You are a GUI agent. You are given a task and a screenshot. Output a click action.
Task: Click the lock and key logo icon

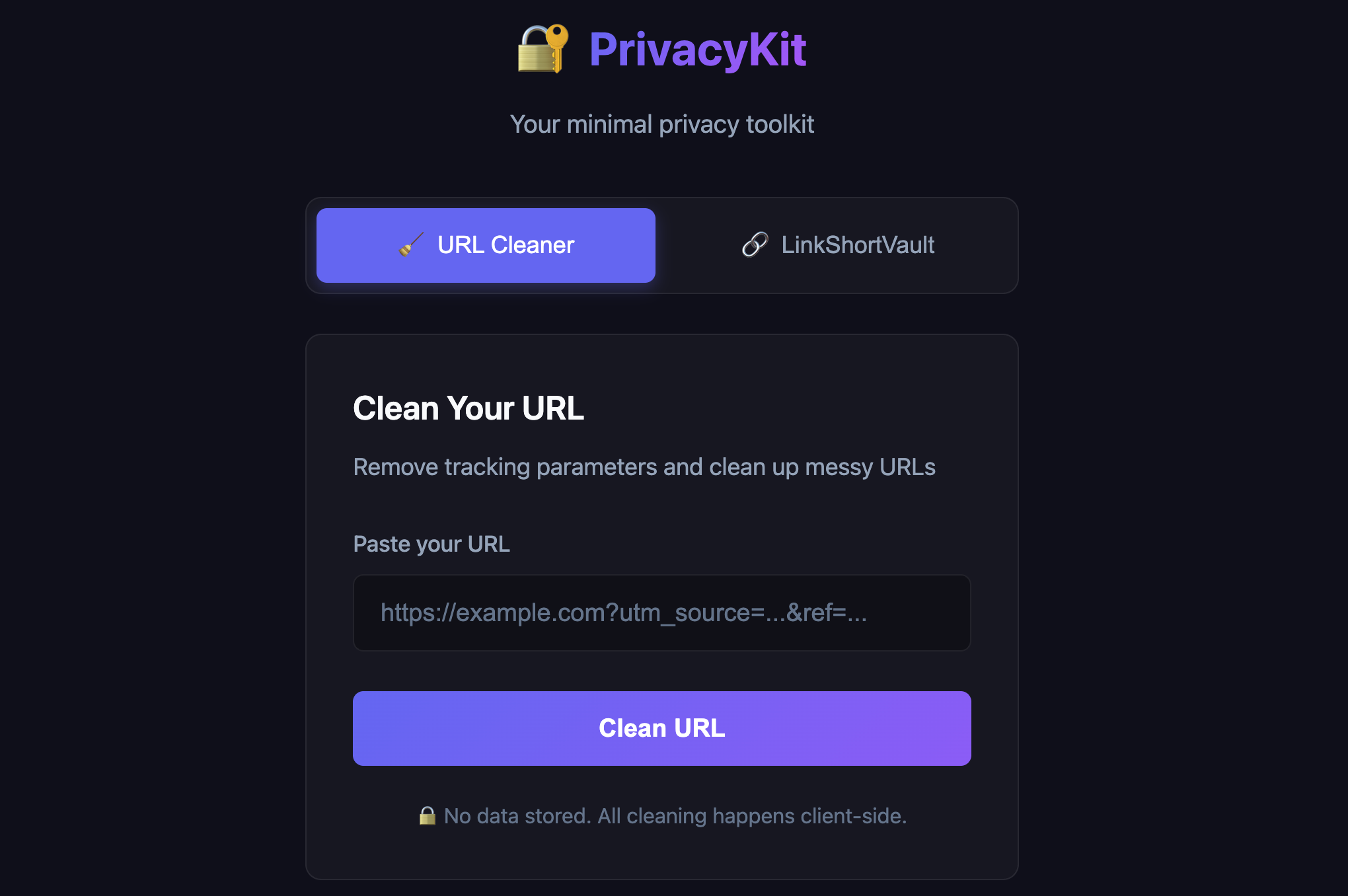pos(543,49)
